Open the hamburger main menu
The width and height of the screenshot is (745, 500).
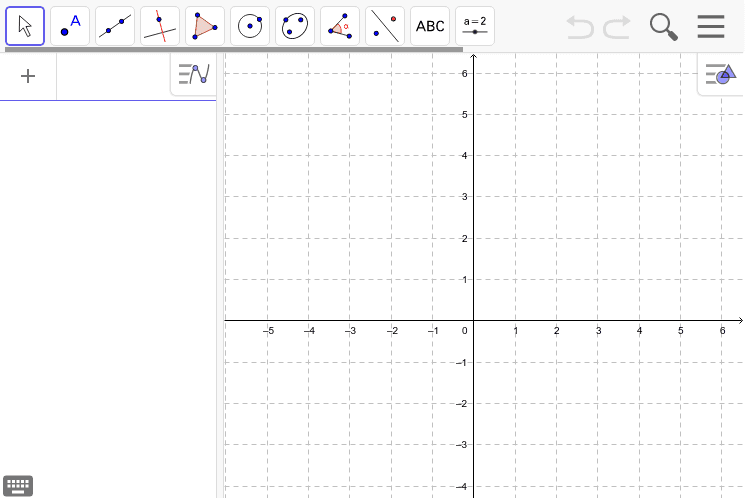711,27
